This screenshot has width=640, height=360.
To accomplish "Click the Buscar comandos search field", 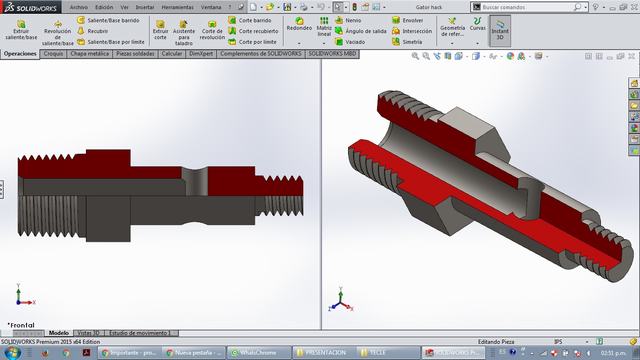I will [x=529, y=7].
